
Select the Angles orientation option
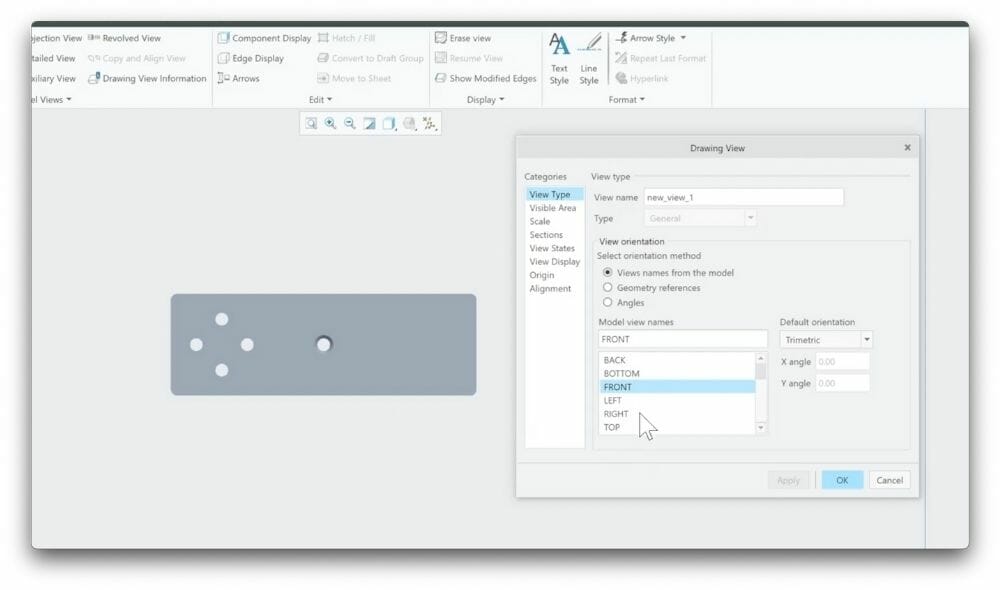[608, 302]
